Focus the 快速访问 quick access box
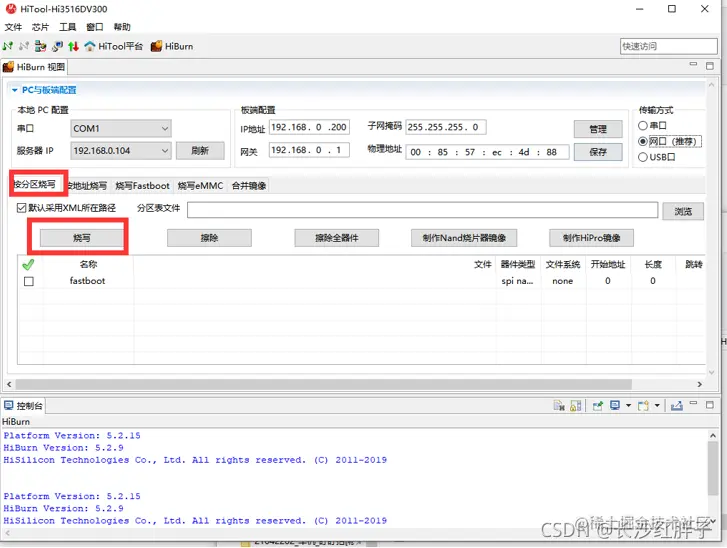This screenshot has height=548, width=727. (x=669, y=46)
